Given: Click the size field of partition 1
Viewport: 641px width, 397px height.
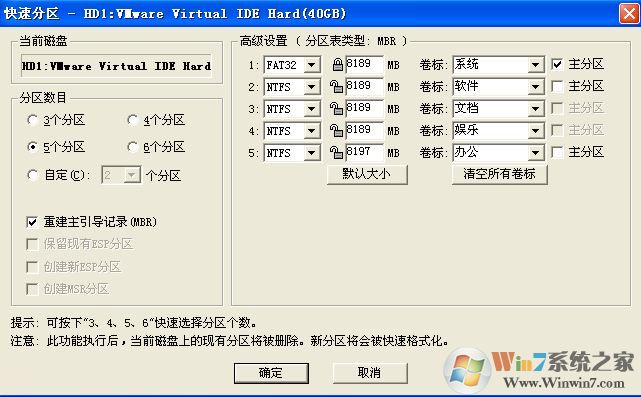Looking at the screenshot, I should [x=365, y=65].
